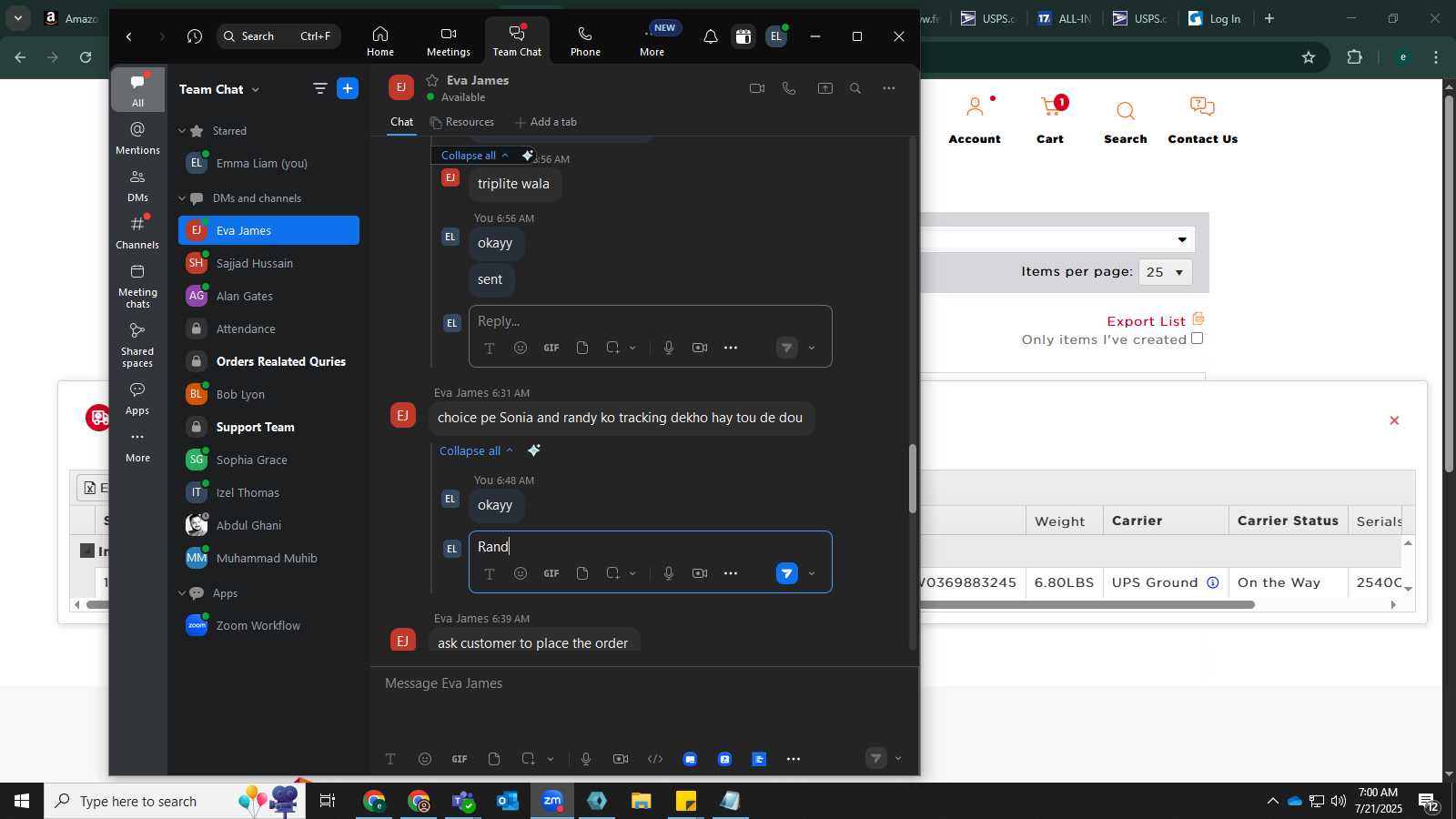
Task: Check Only items I've created checkbox
Action: point(1198,339)
